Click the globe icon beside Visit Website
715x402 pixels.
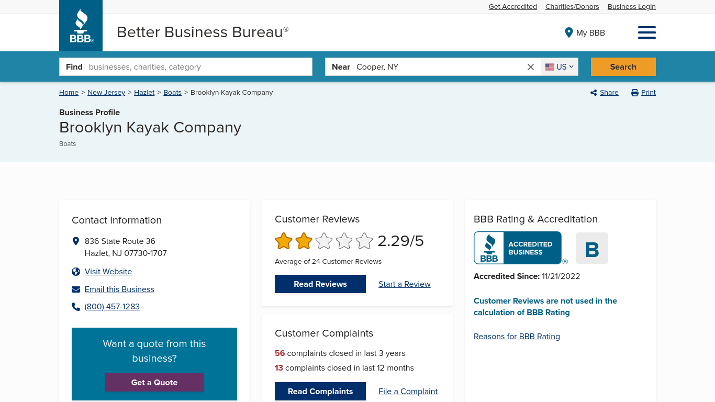click(x=76, y=272)
